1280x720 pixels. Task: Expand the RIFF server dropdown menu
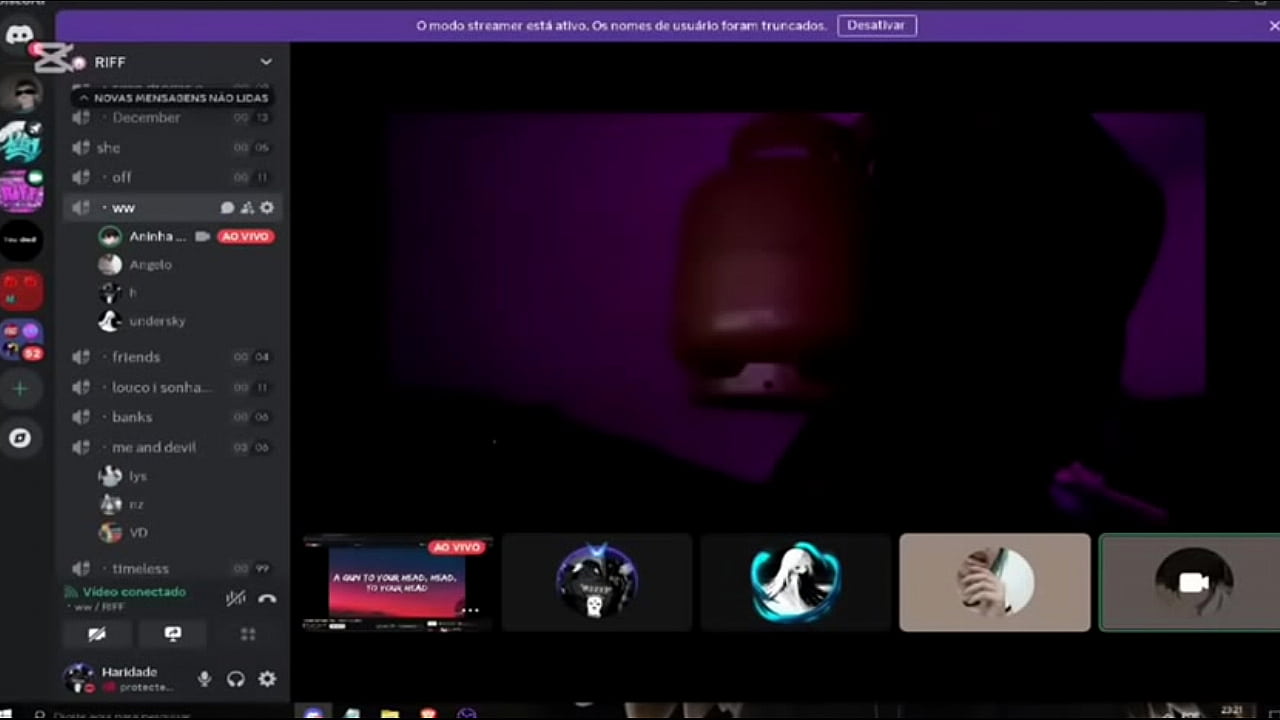tap(266, 62)
